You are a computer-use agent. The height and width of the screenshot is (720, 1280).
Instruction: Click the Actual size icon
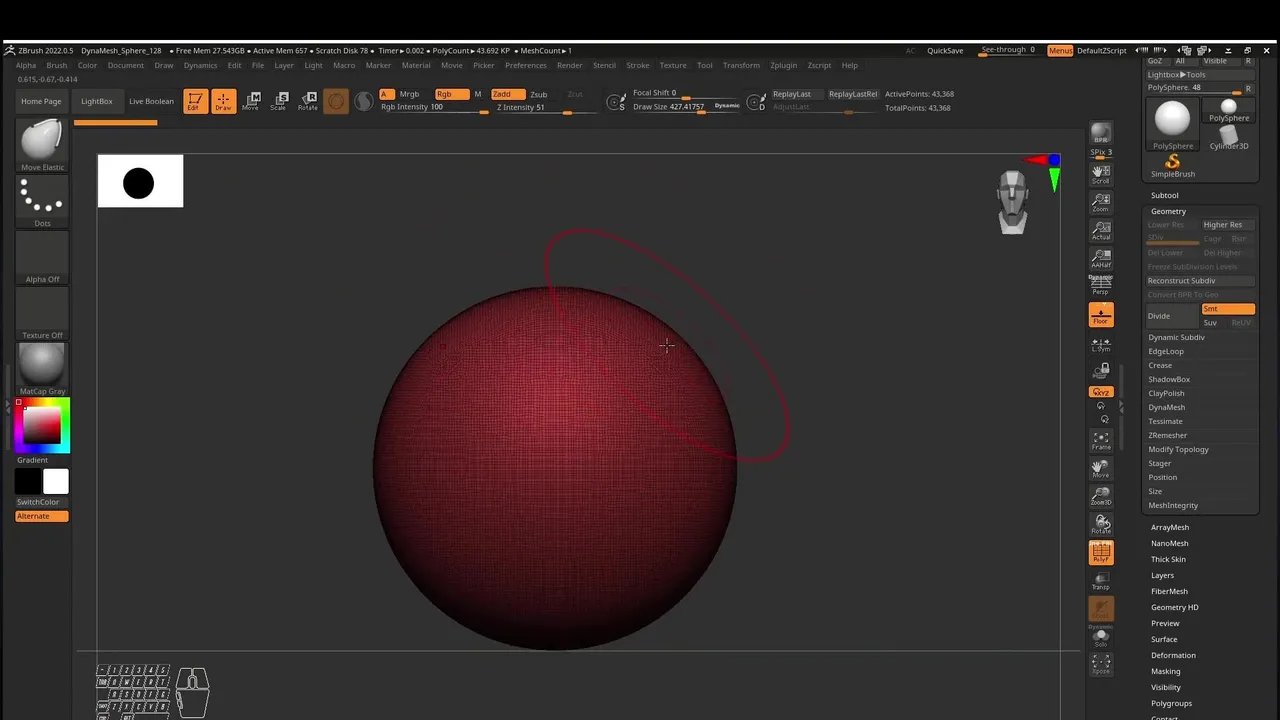[1101, 230]
